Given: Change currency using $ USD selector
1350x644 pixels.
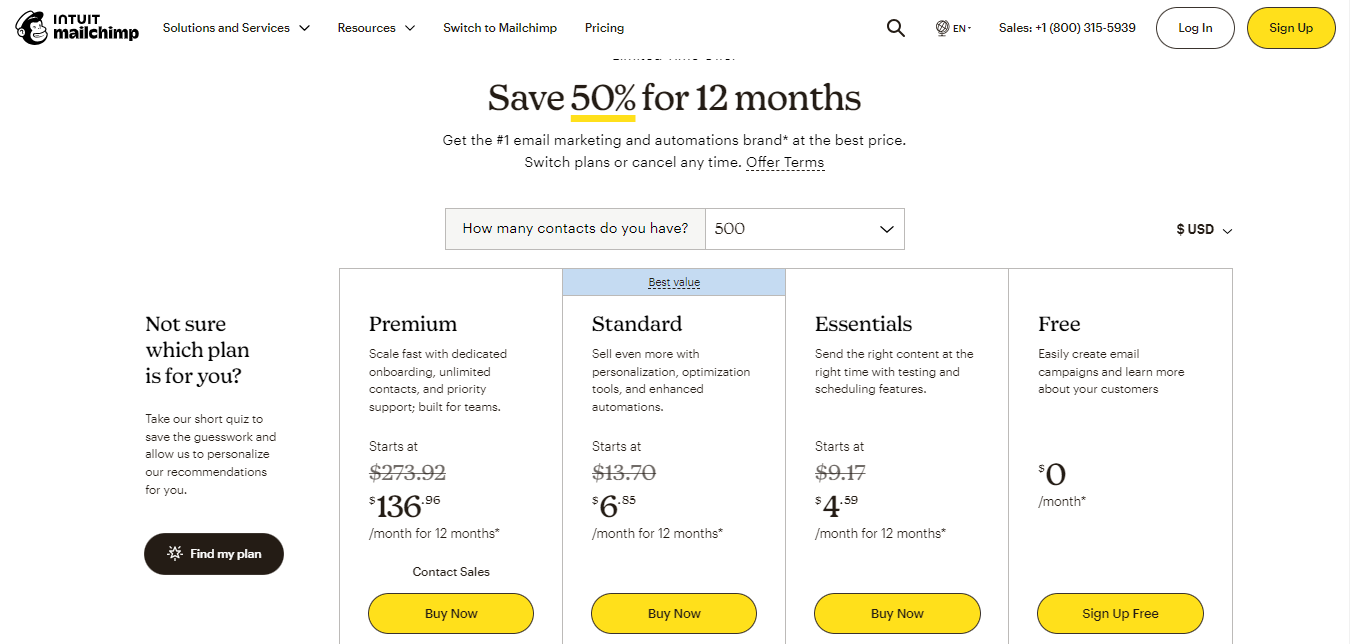Looking at the screenshot, I should pos(1204,230).
